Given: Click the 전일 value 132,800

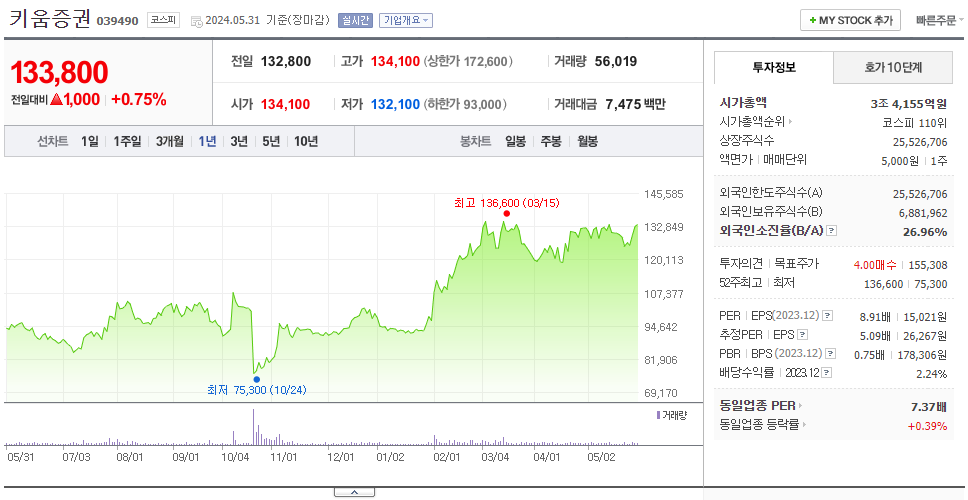Looking at the screenshot, I should pyautogui.click(x=286, y=62).
